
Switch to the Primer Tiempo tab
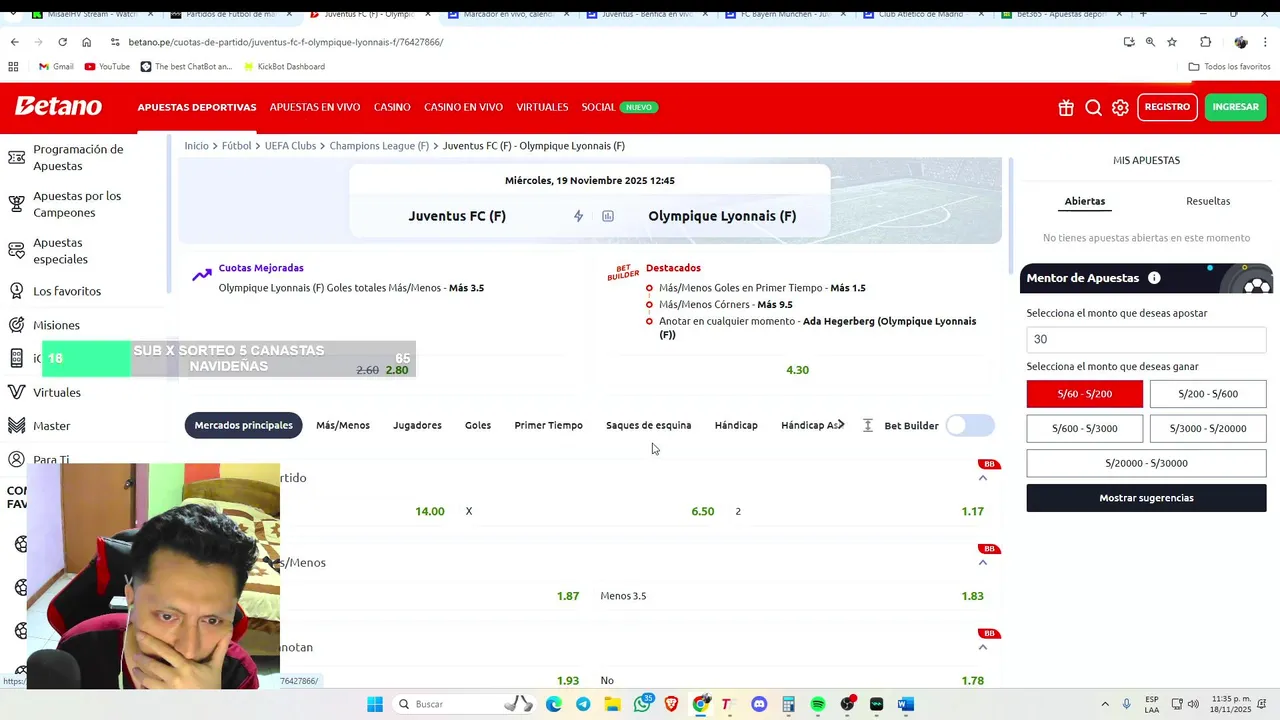tap(548, 425)
